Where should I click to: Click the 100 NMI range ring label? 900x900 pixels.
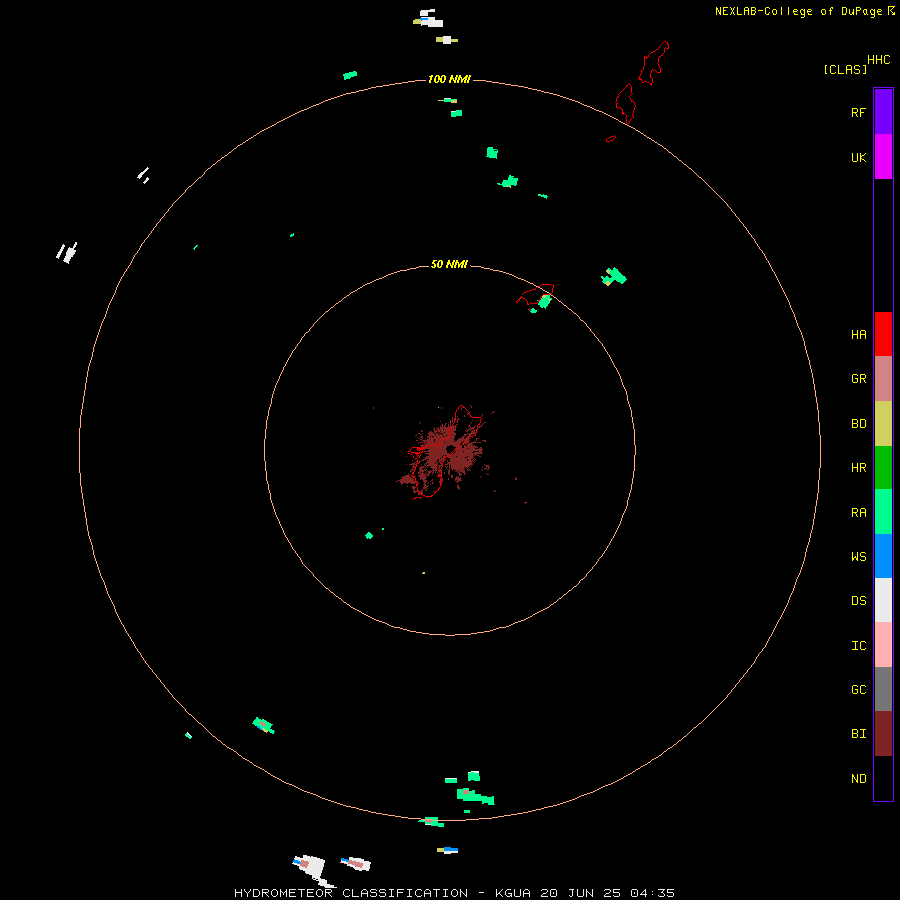[x=449, y=79]
